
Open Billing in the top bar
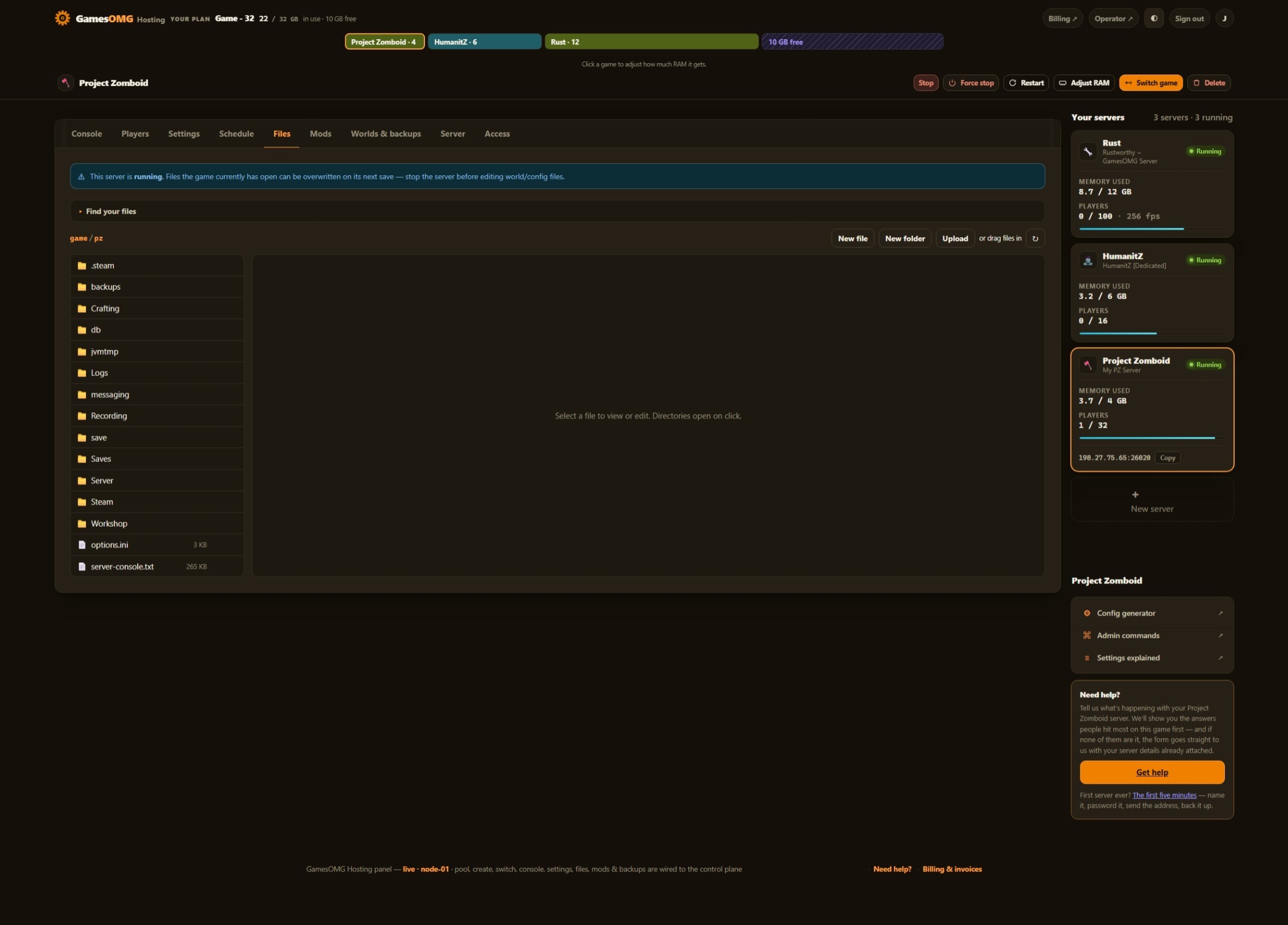coord(1062,19)
